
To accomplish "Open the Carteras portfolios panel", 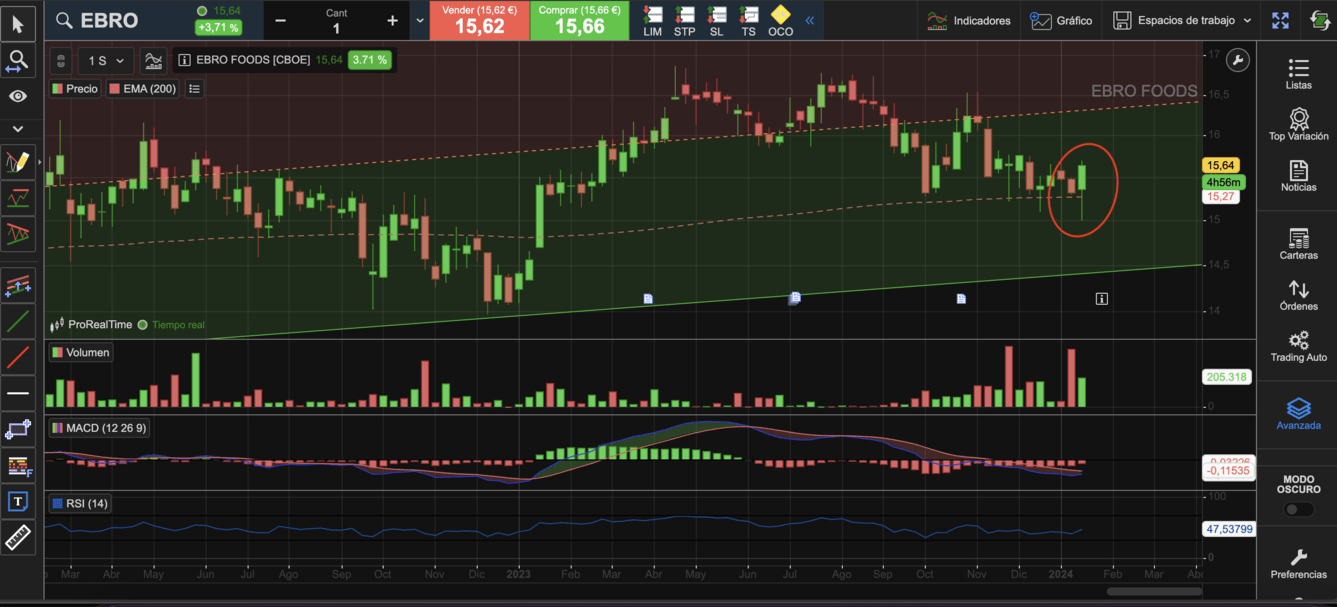I will (1299, 244).
